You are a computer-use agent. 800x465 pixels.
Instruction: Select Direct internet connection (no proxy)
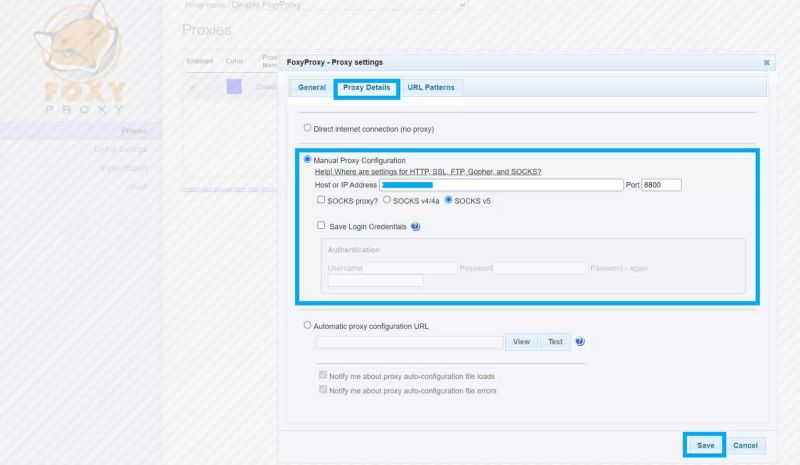[307, 128]
